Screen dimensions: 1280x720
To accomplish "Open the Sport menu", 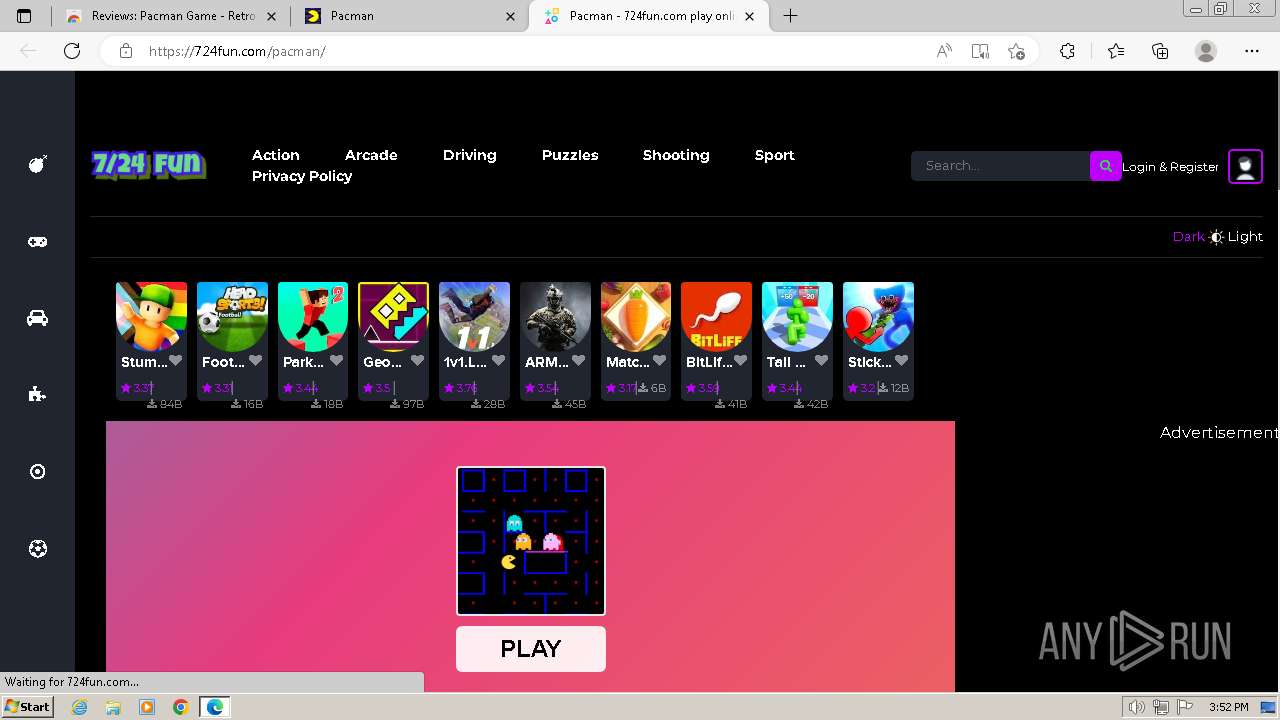I will tap(775, 155).
